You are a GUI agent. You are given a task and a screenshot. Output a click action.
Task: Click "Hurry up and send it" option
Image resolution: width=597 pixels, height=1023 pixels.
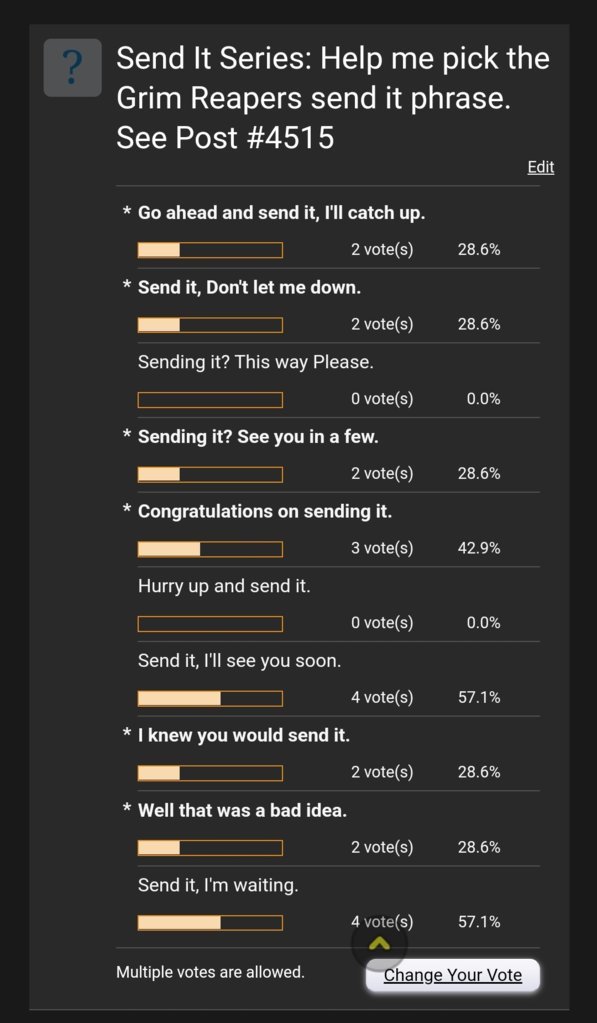coord(224,586)
